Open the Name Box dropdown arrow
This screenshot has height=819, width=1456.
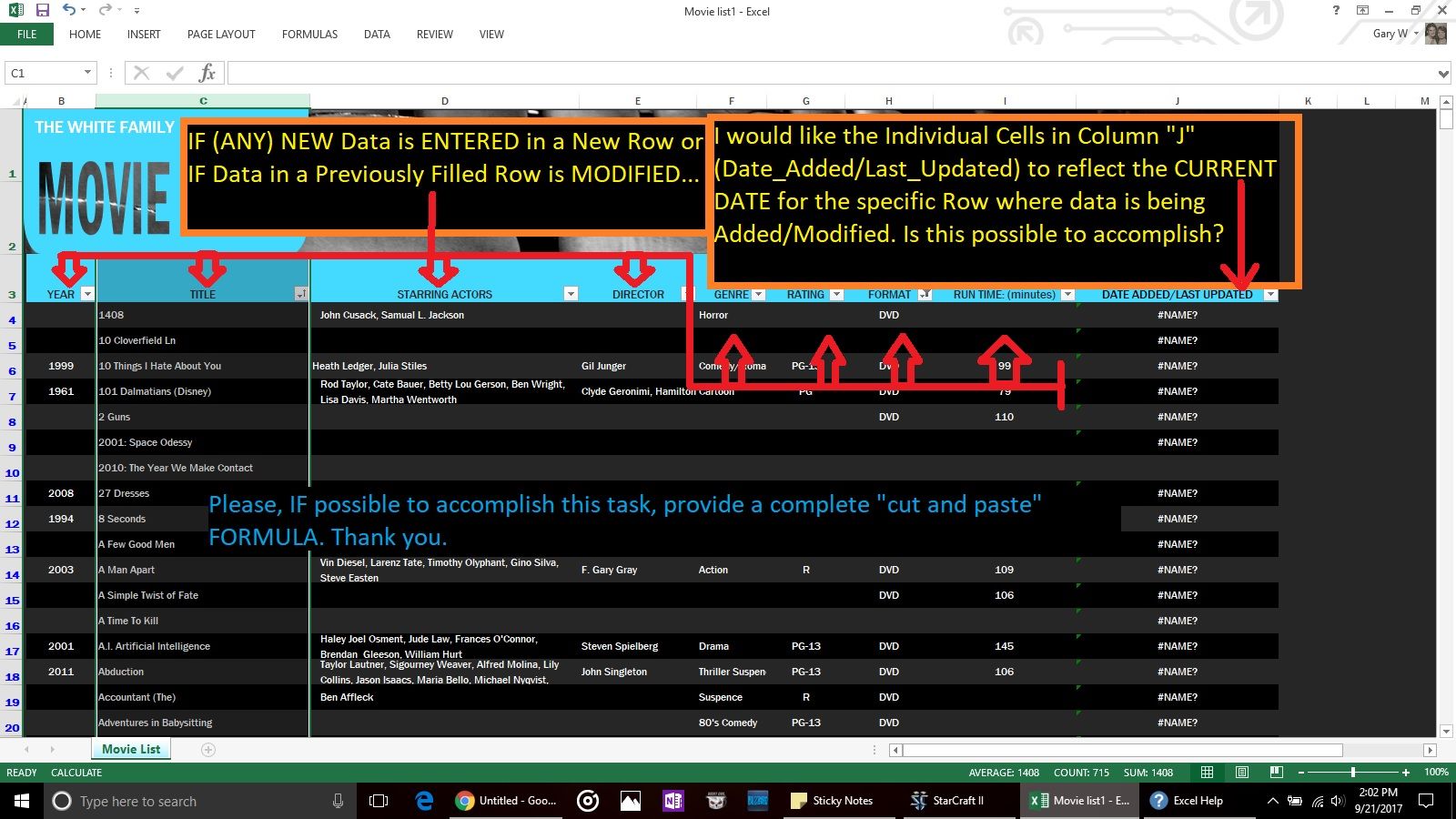[87, 72]
